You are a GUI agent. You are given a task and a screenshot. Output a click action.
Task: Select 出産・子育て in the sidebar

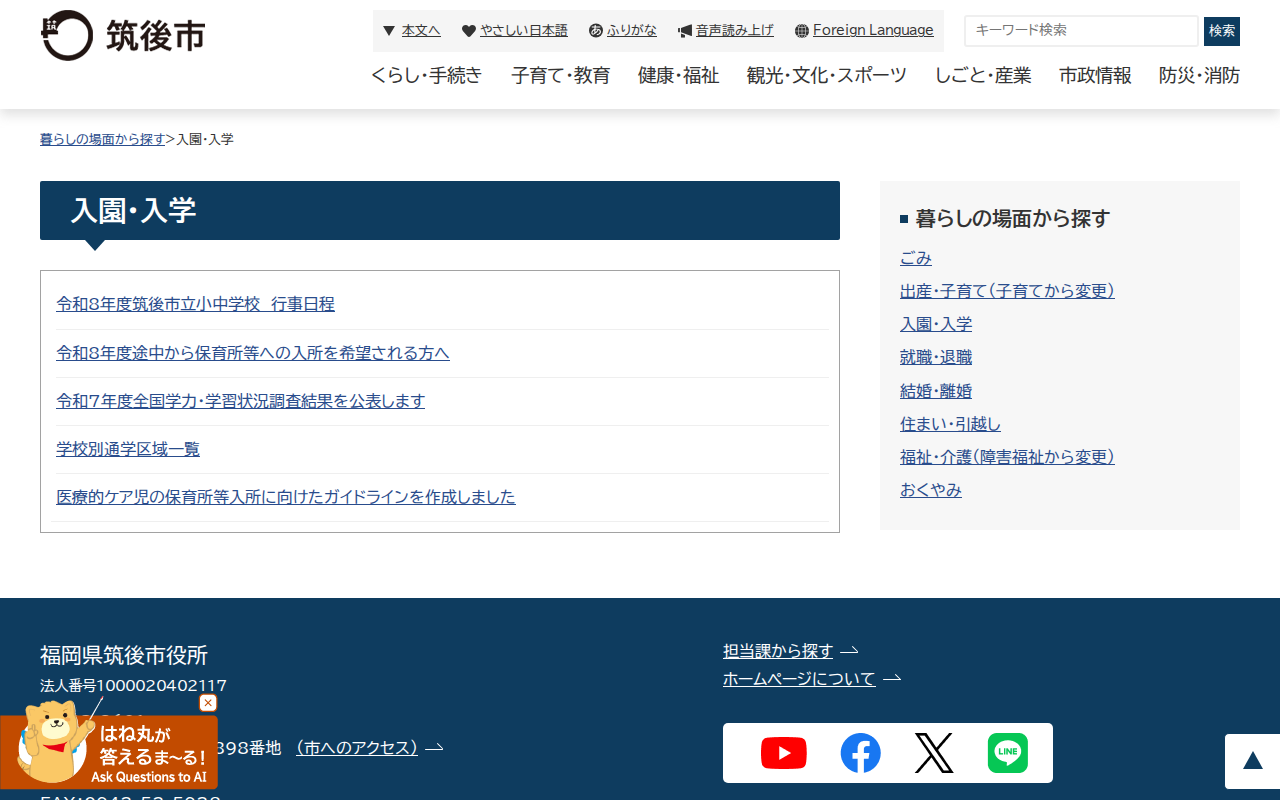[x=1007, y=291]
